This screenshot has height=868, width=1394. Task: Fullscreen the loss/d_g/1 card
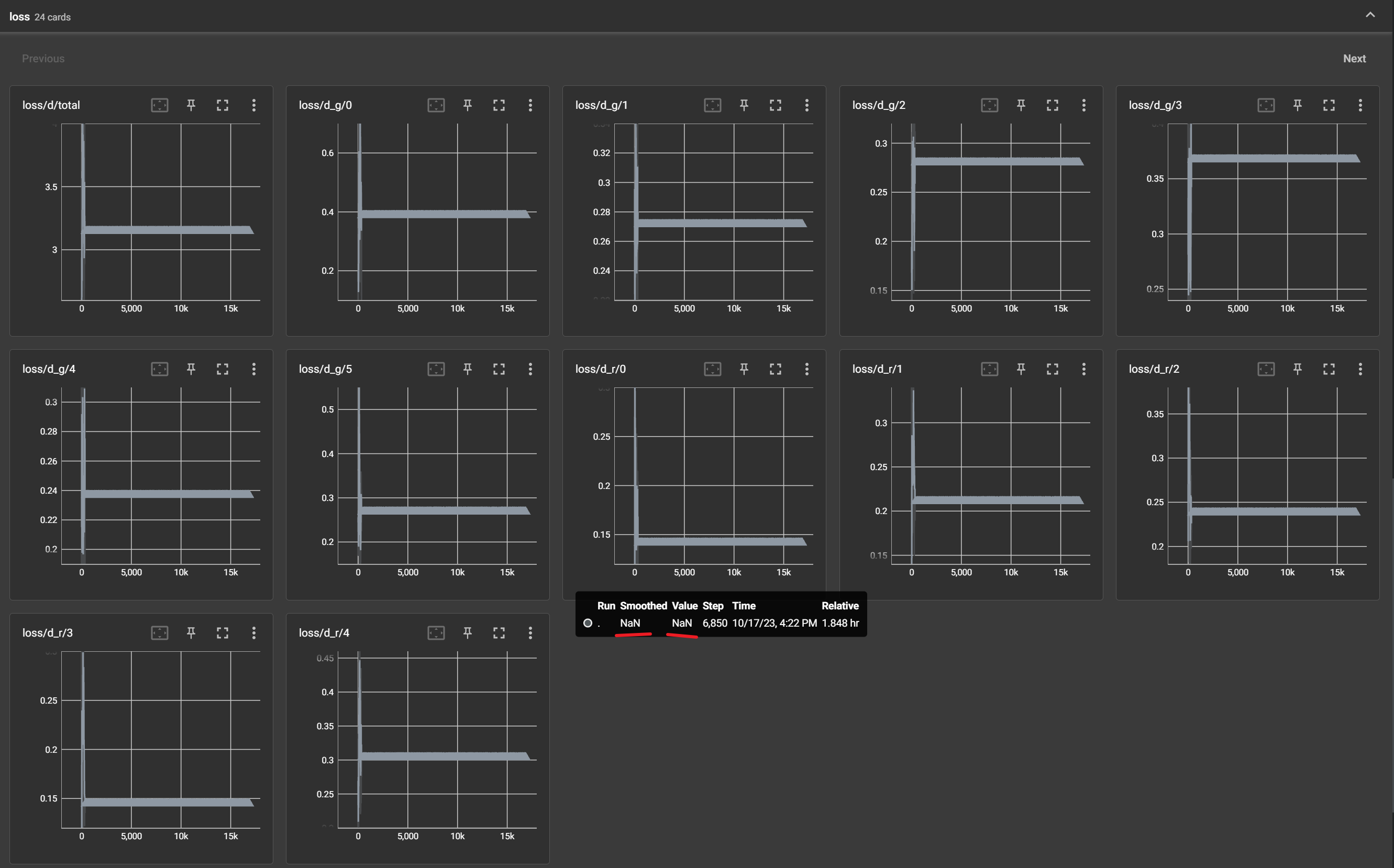pyautogui.click(x=775, y=105)
